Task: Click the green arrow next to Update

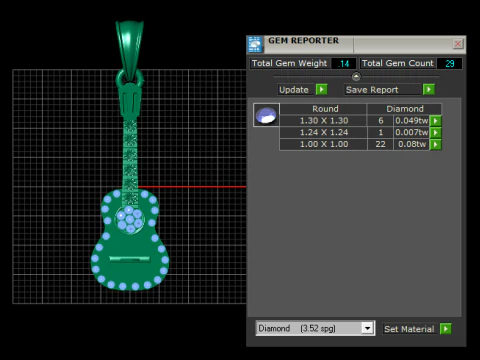Action: [x=322, y=89]
